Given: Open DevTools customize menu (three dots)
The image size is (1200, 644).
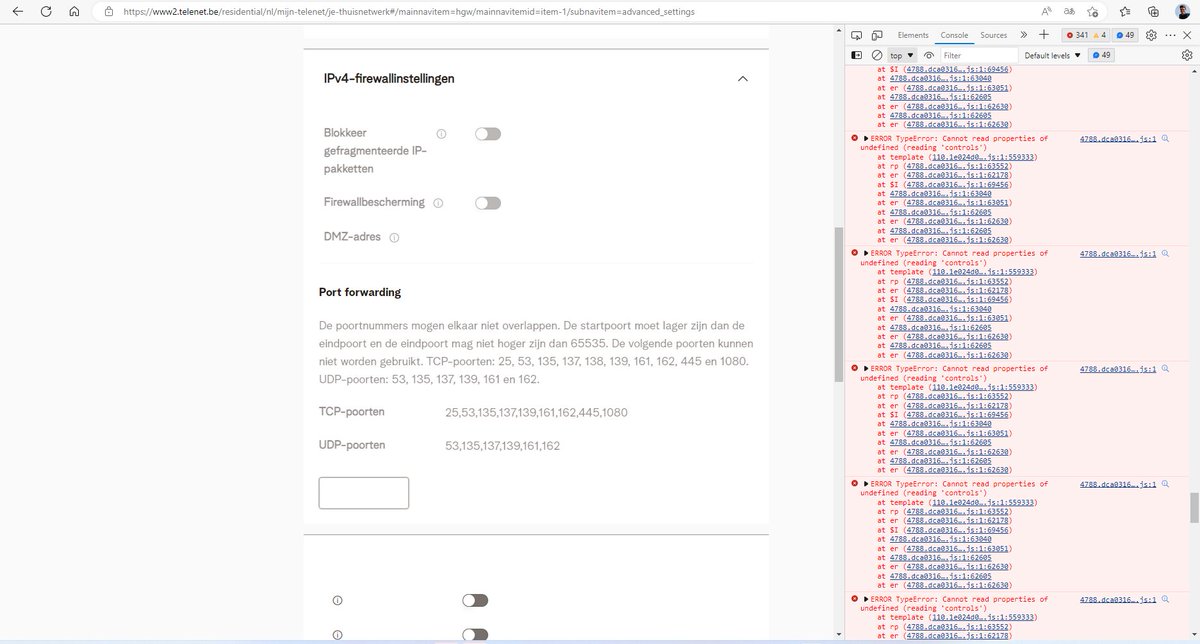Looking at the screenshot, I should (x=1171, y=35).
